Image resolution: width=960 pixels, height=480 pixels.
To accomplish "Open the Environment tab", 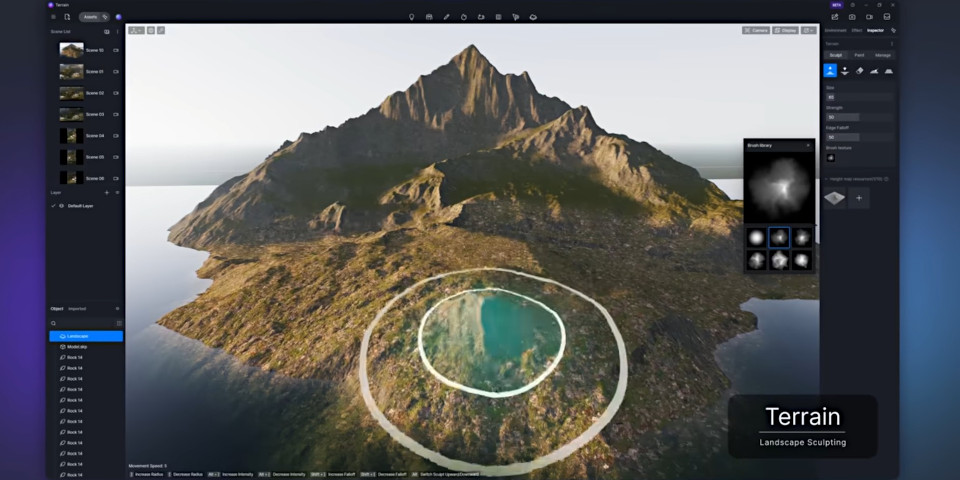I will pyautogui.click(x=835, y=30).
